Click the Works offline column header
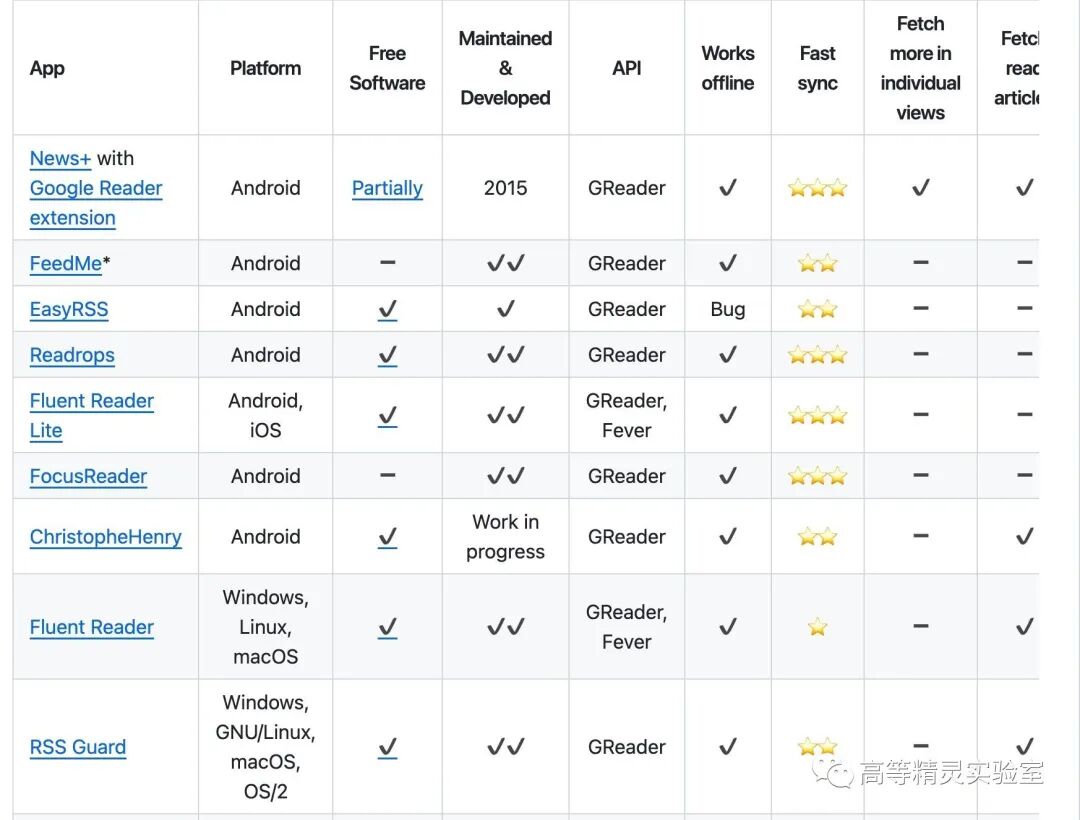 tap(727, 68)
